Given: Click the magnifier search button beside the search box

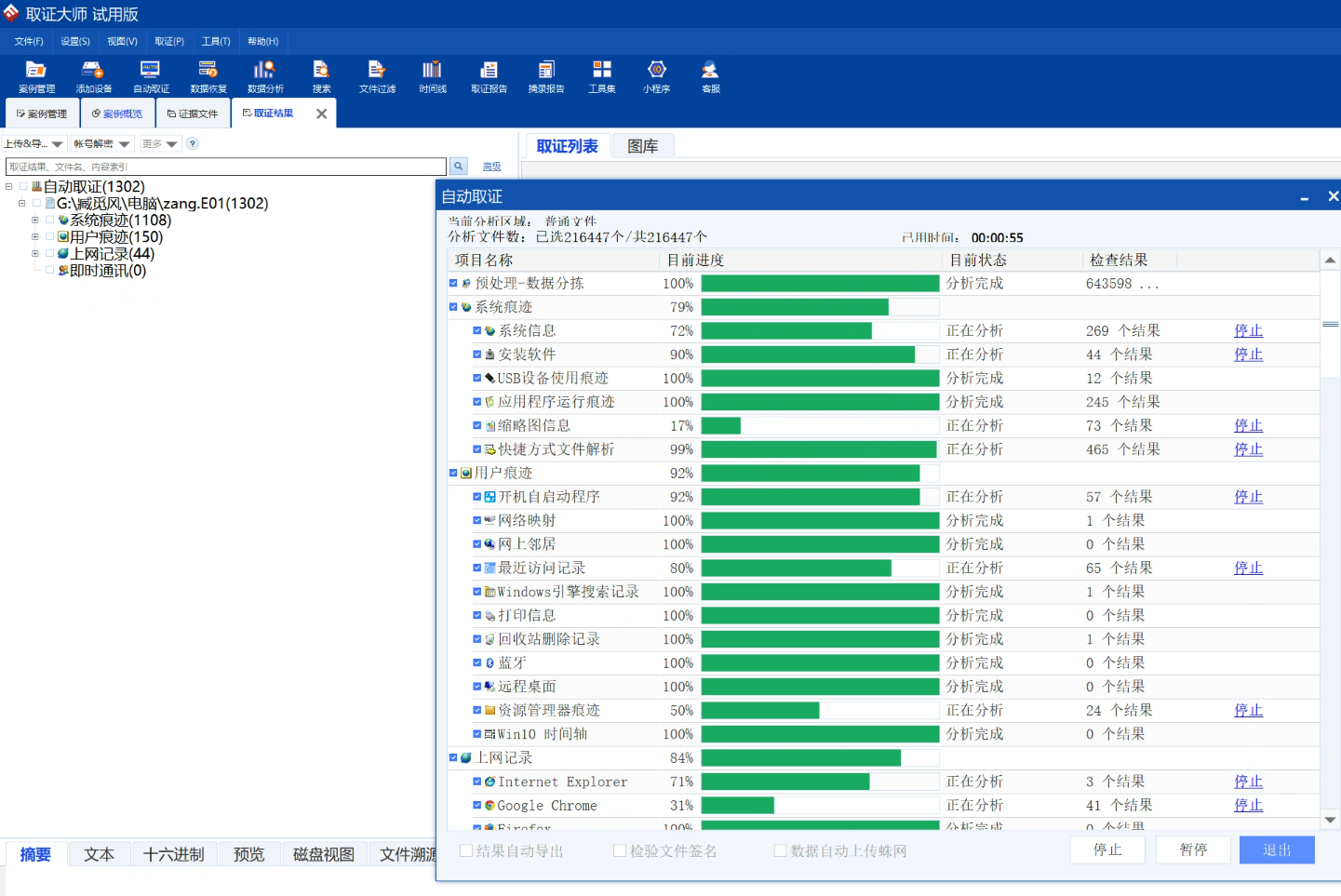Looking at the screenshot, I should pyautogui.click(x=459, y=167).
